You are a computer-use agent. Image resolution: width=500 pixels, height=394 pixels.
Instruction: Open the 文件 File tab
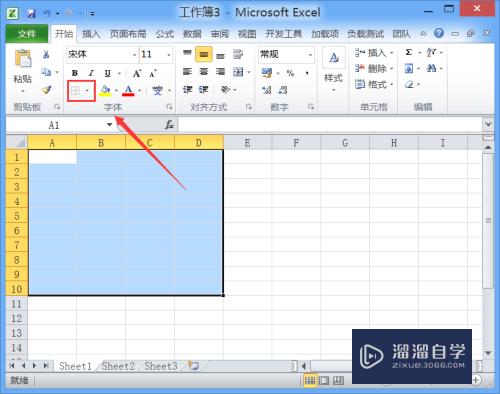coord(26,34)
